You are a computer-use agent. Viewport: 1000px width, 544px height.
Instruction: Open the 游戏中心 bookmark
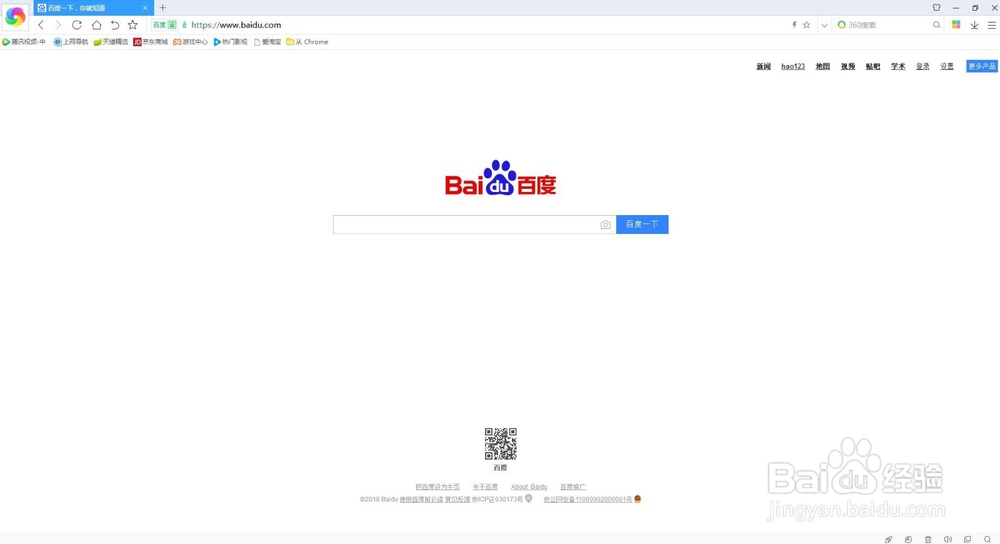click(191, 41)
